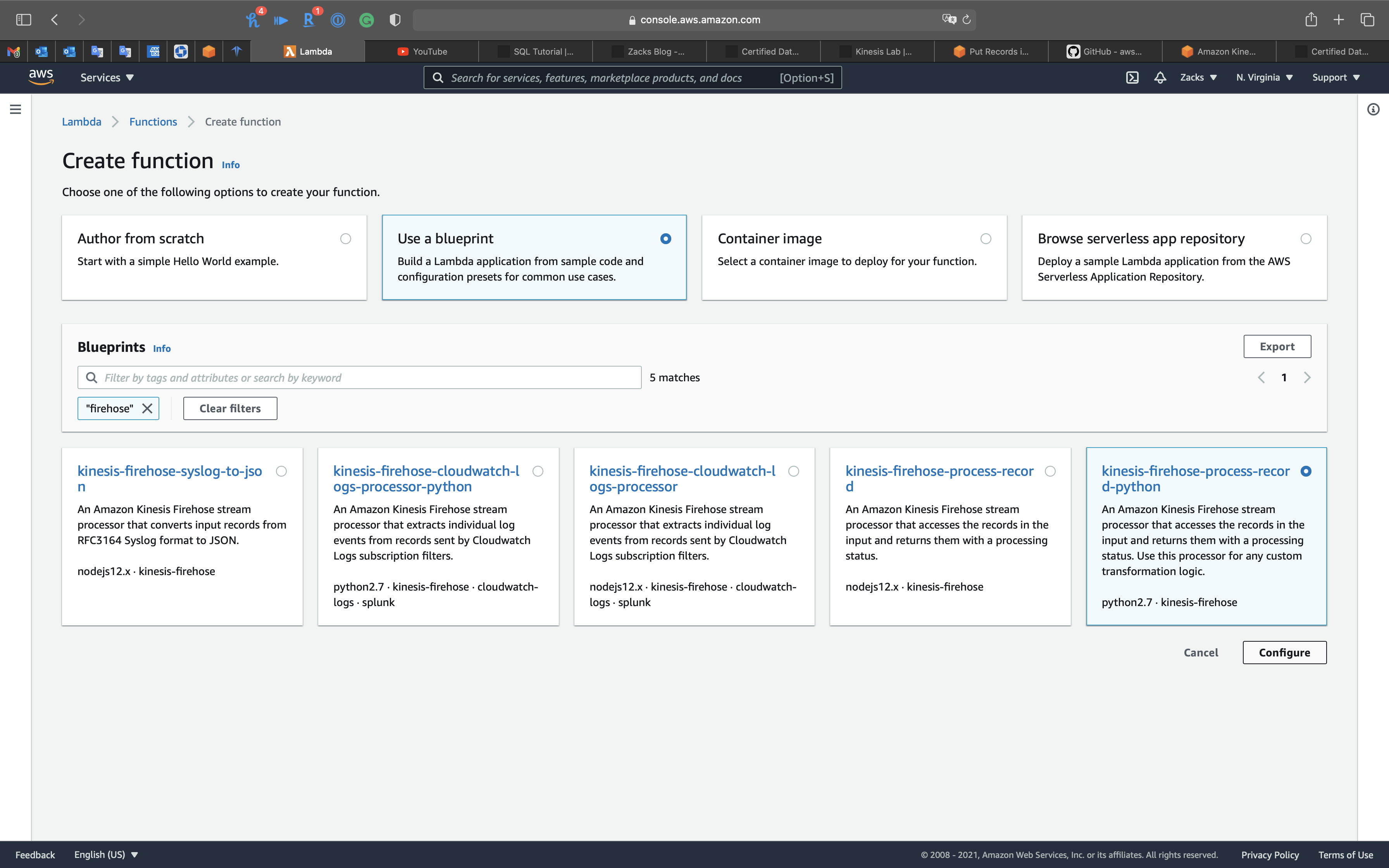Select Author from scratch option

(346, 239)
